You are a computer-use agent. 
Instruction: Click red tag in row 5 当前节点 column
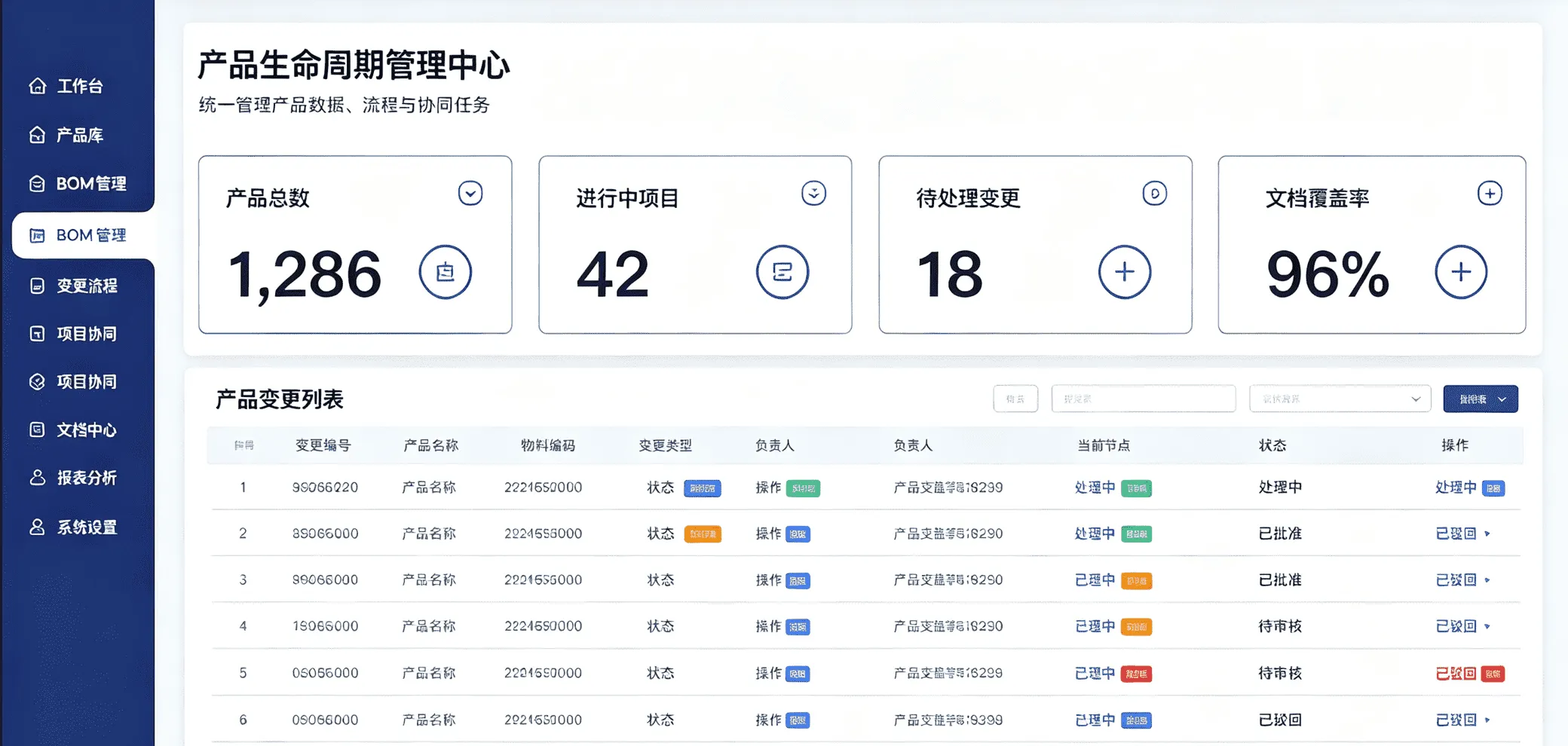click(1136, 674)
